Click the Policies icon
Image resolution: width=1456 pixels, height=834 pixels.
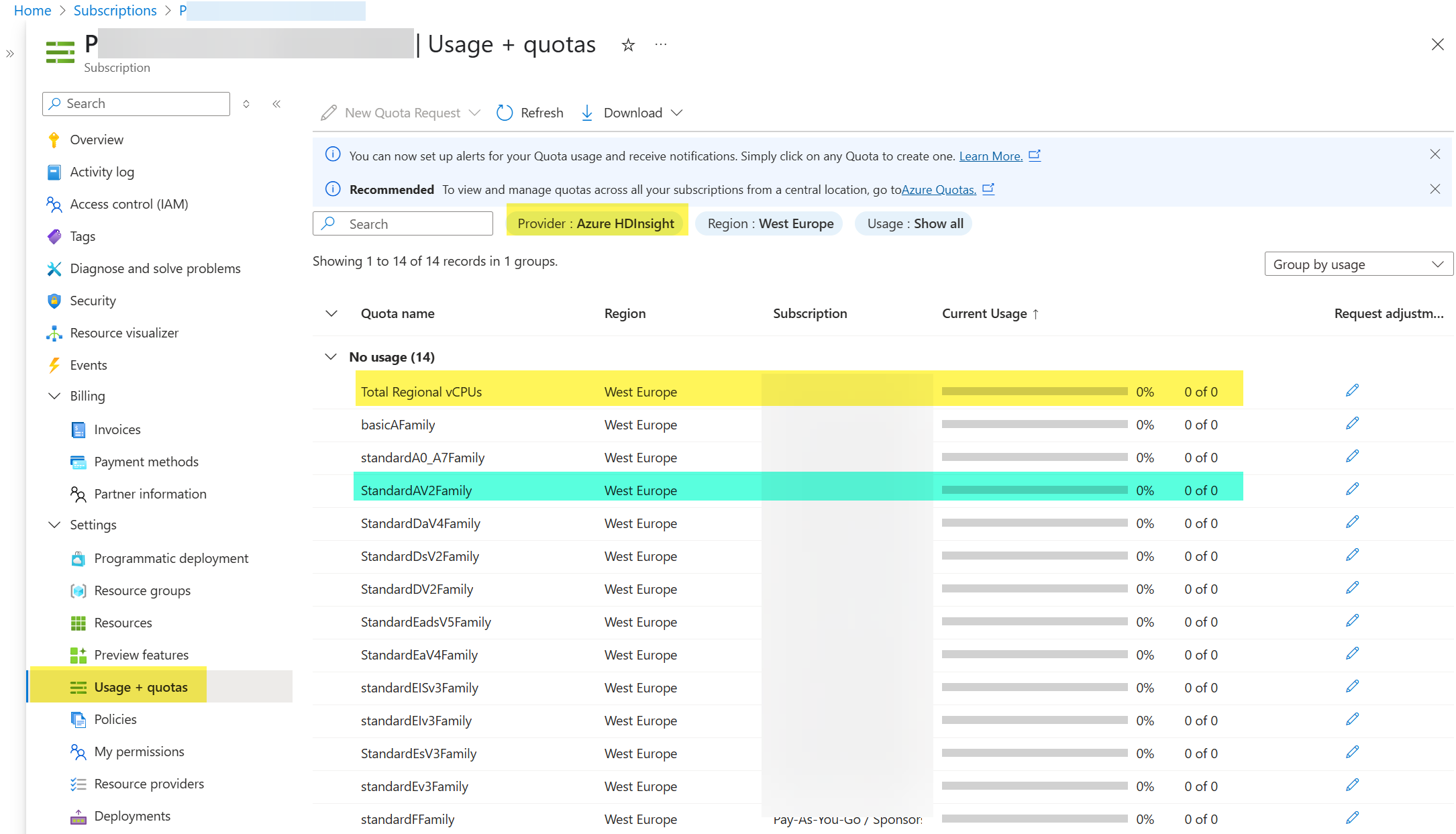[79, 719]
